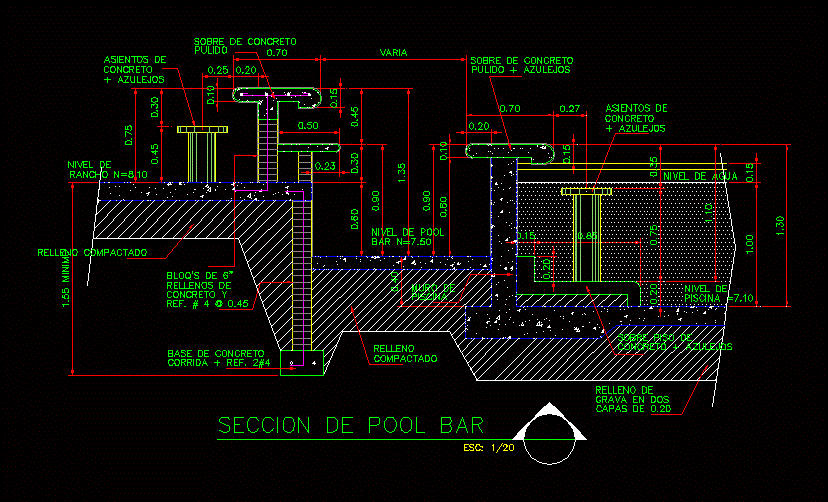Click the '0.40' vertical dimension value

[x=394, y=281]
